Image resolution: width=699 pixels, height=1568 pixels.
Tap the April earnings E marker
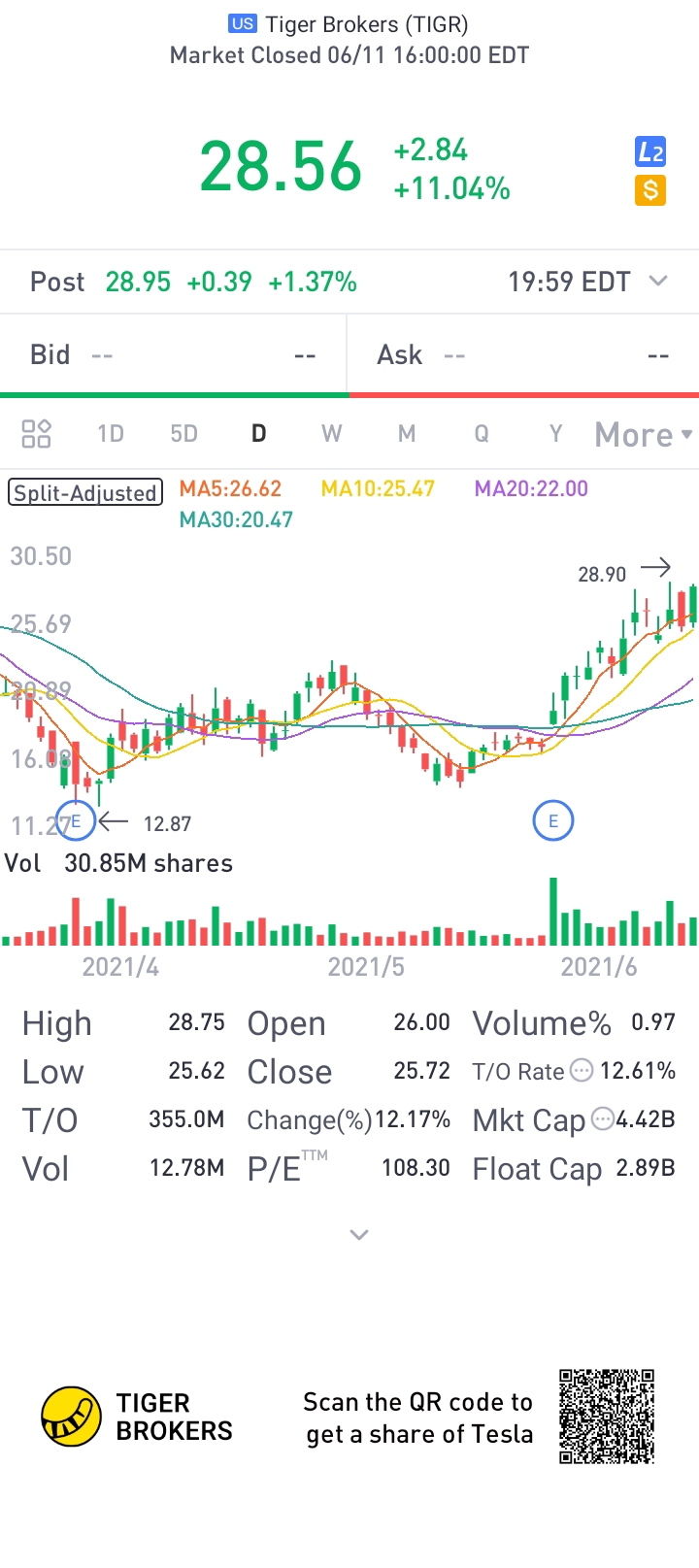point(76,821)
